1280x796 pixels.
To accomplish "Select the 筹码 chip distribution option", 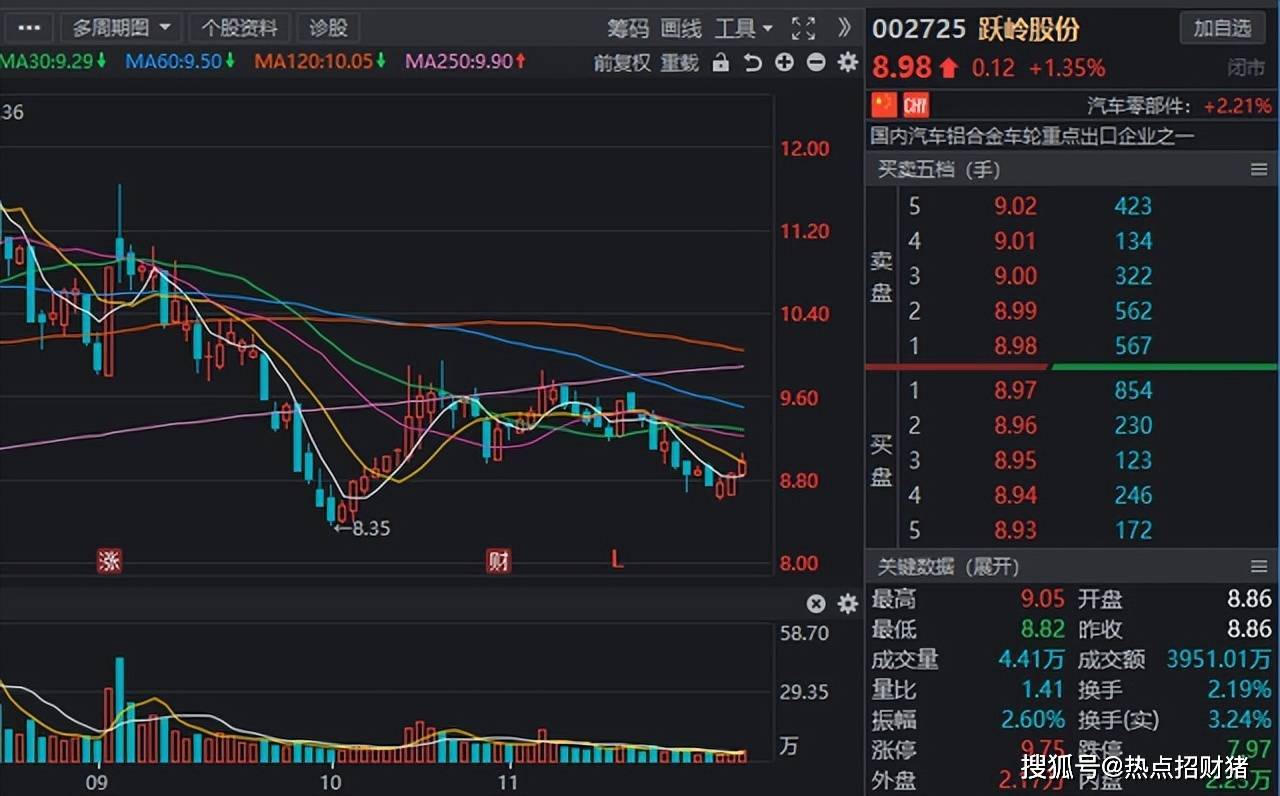I will [628, 28].
